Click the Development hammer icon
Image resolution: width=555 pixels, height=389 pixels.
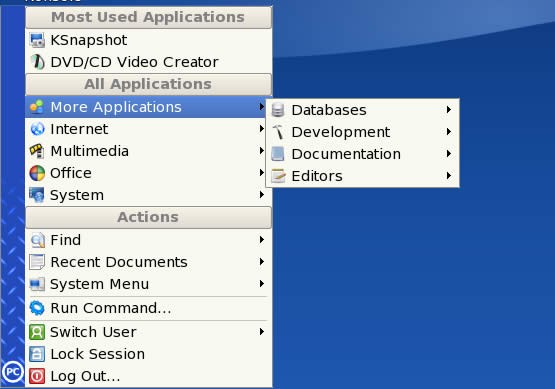(x=278, y=132)
